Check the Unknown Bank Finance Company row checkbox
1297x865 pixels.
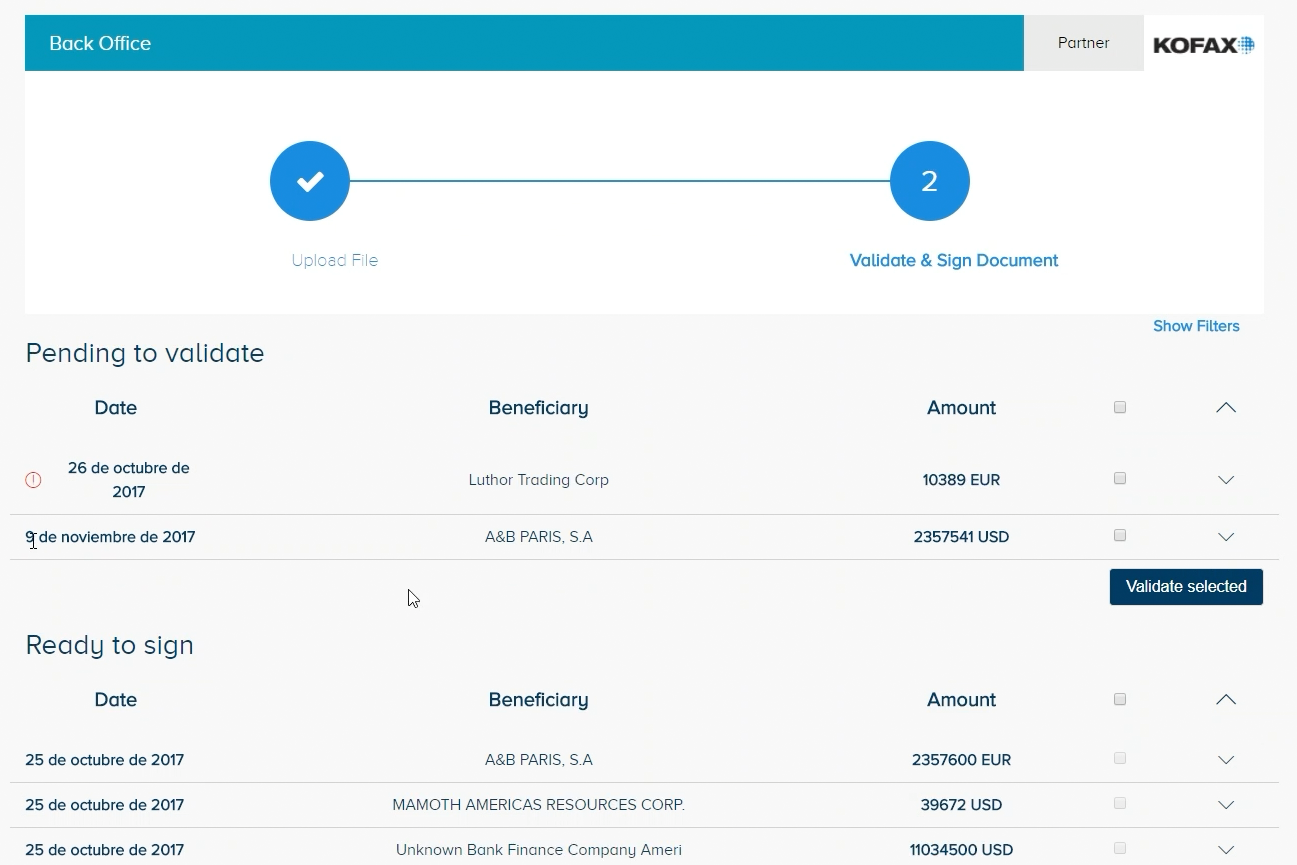1119,849
